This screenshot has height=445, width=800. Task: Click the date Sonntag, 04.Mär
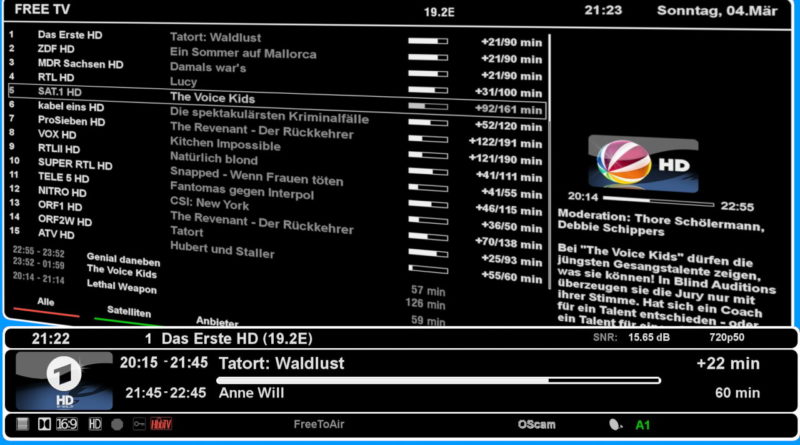tap(717, 11)
